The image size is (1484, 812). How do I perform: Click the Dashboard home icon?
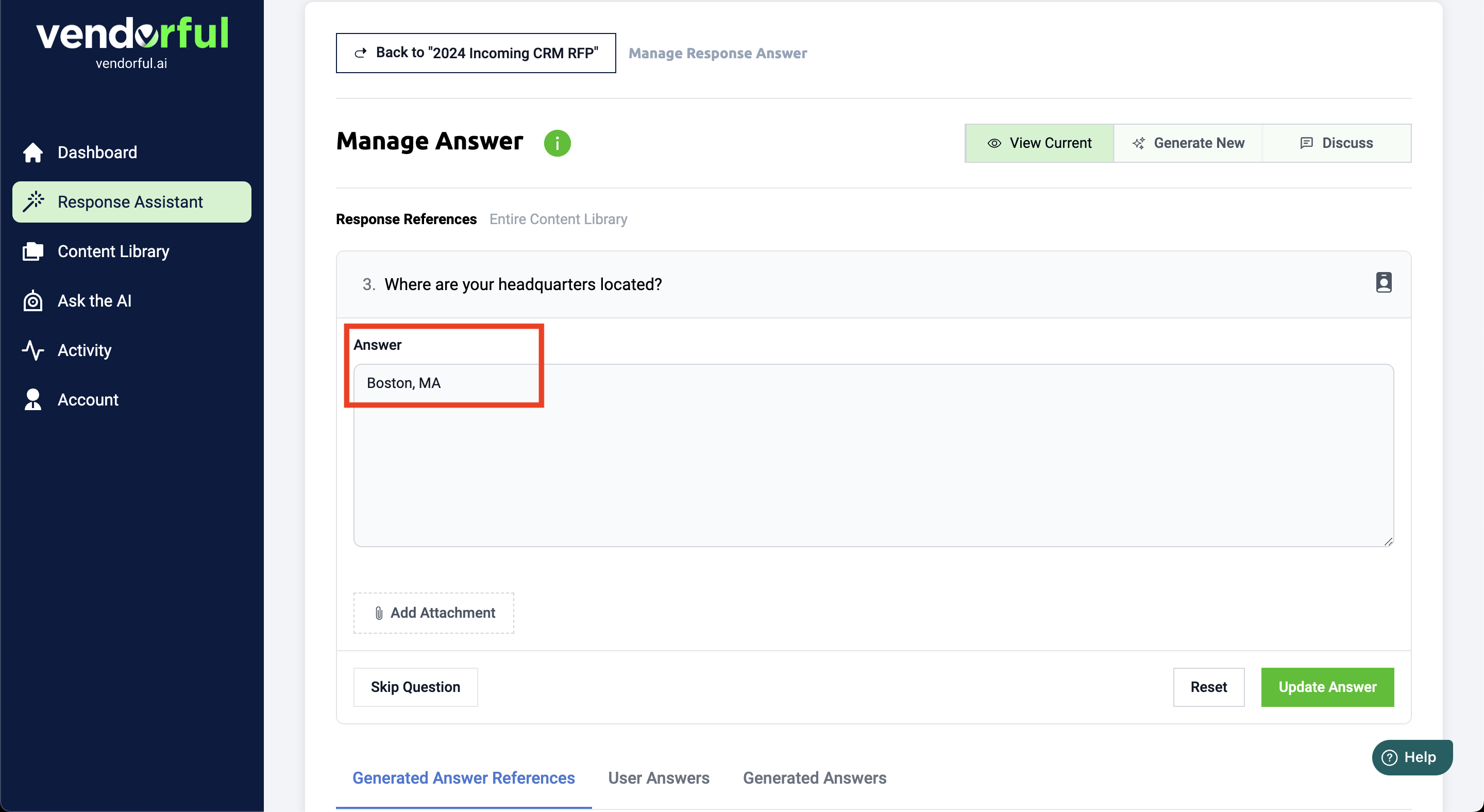click(x=33, y=153)
